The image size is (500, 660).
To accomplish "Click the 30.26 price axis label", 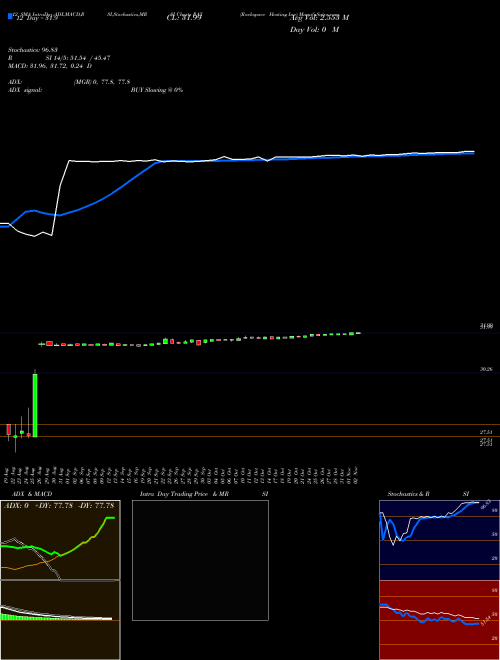I will [x=487, y=369].
